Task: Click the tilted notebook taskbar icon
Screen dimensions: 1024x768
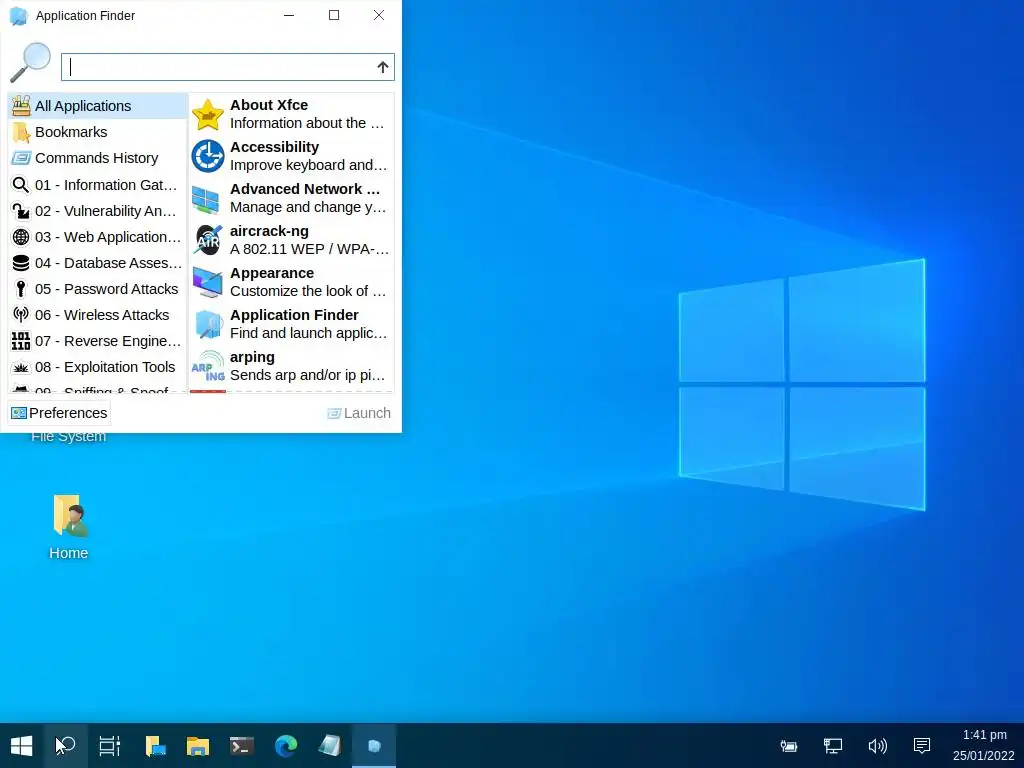Action: pos(330,745)
